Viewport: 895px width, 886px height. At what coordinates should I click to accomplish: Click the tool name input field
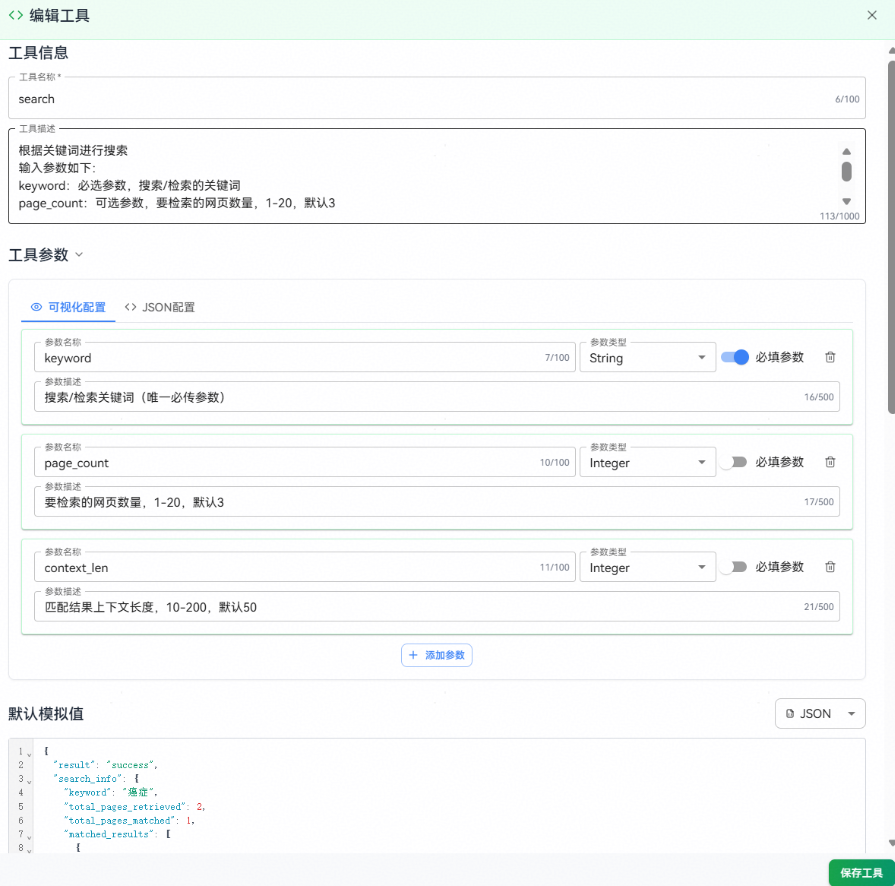(x=420, y=99)
